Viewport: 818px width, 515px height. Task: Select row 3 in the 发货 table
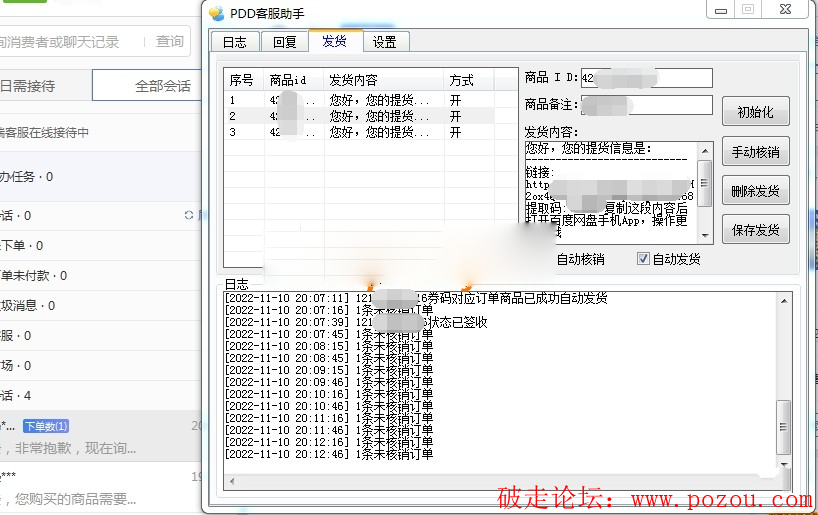point(359,132)
